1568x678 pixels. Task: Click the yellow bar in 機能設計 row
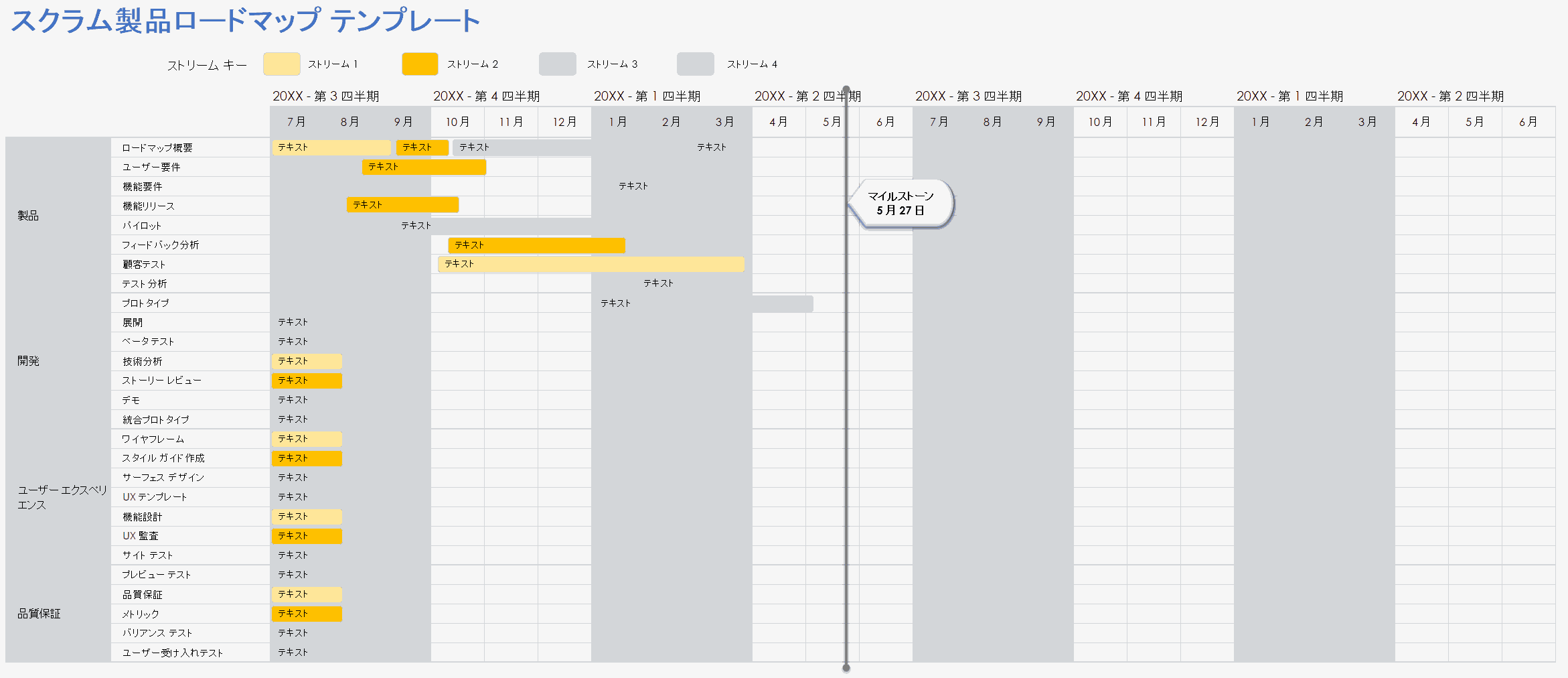coord(307,517)
